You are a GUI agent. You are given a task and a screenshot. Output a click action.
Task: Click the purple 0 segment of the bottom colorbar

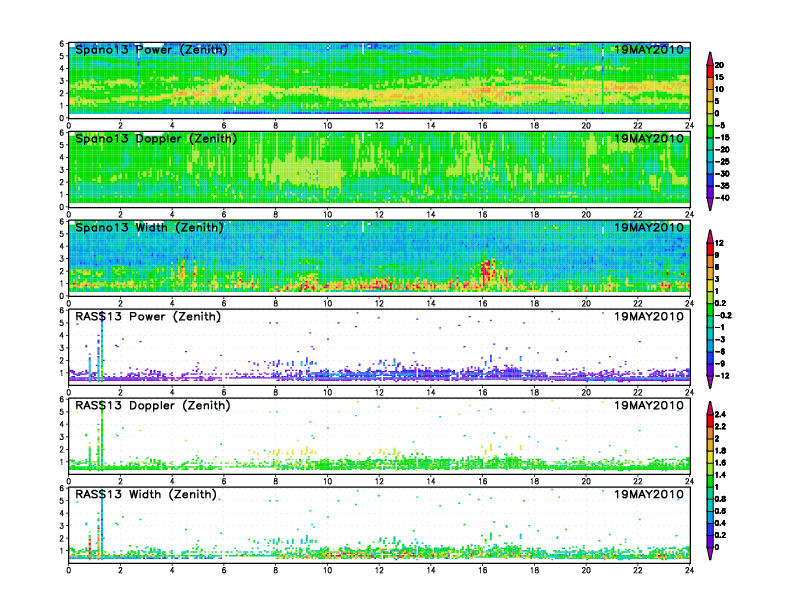click(710, 541)
